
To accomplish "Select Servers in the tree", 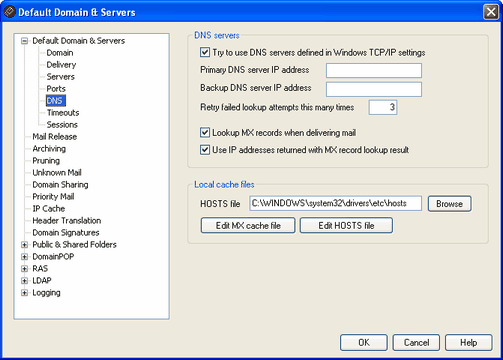I will pos(60,77).
